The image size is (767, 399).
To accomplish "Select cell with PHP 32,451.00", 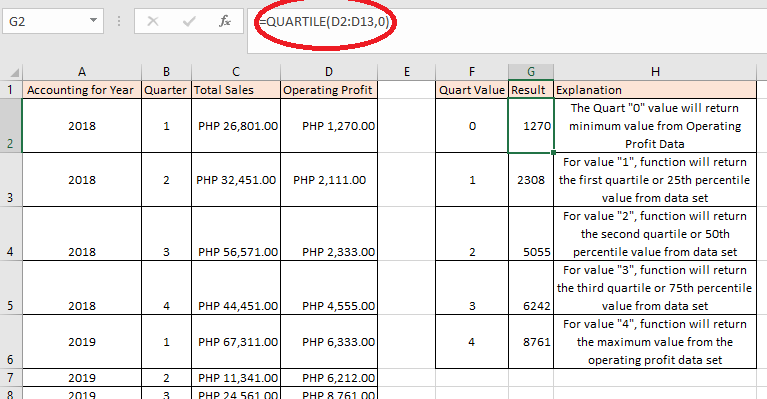I will pos(236,179).
